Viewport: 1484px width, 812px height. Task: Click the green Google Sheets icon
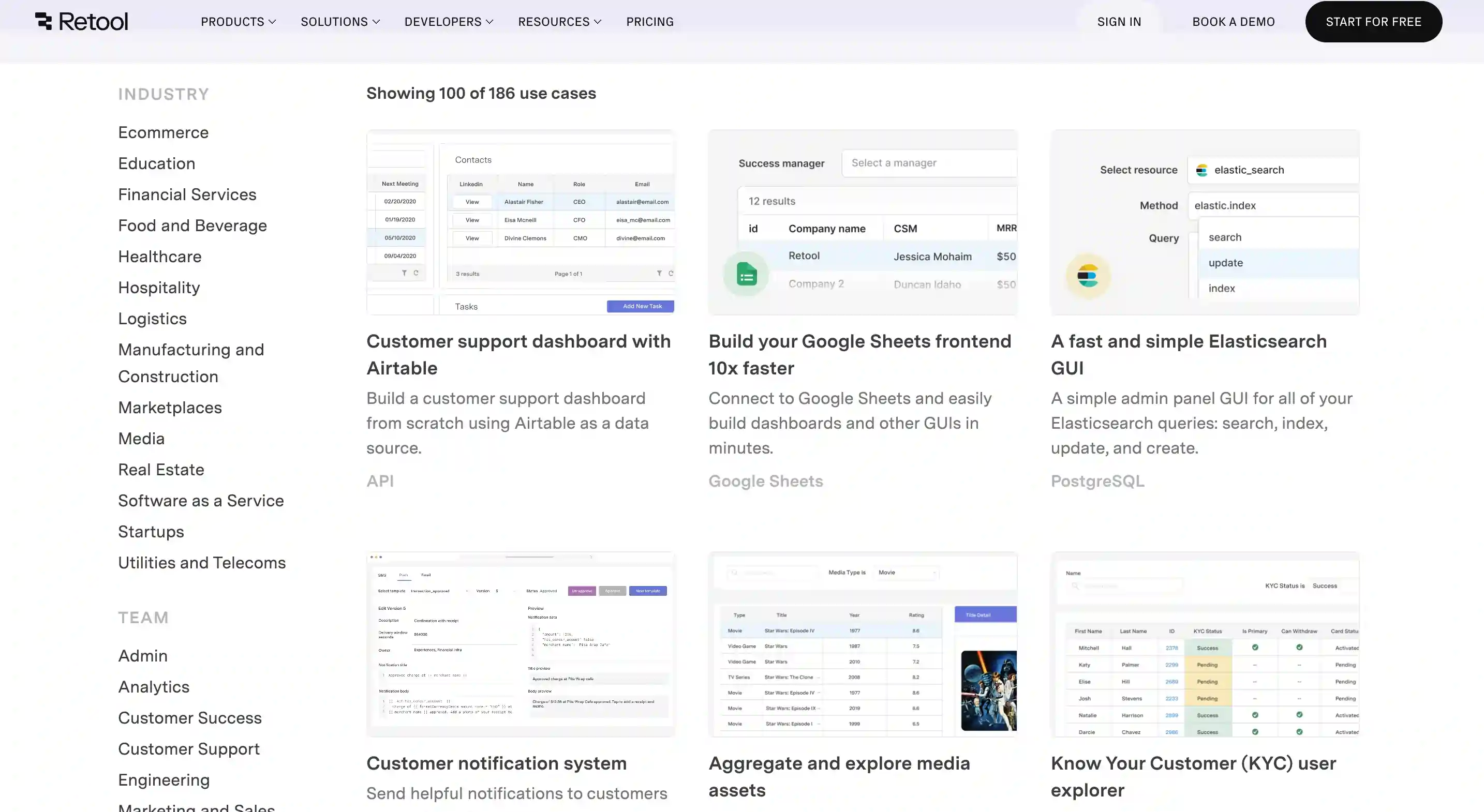click(746, 275)
